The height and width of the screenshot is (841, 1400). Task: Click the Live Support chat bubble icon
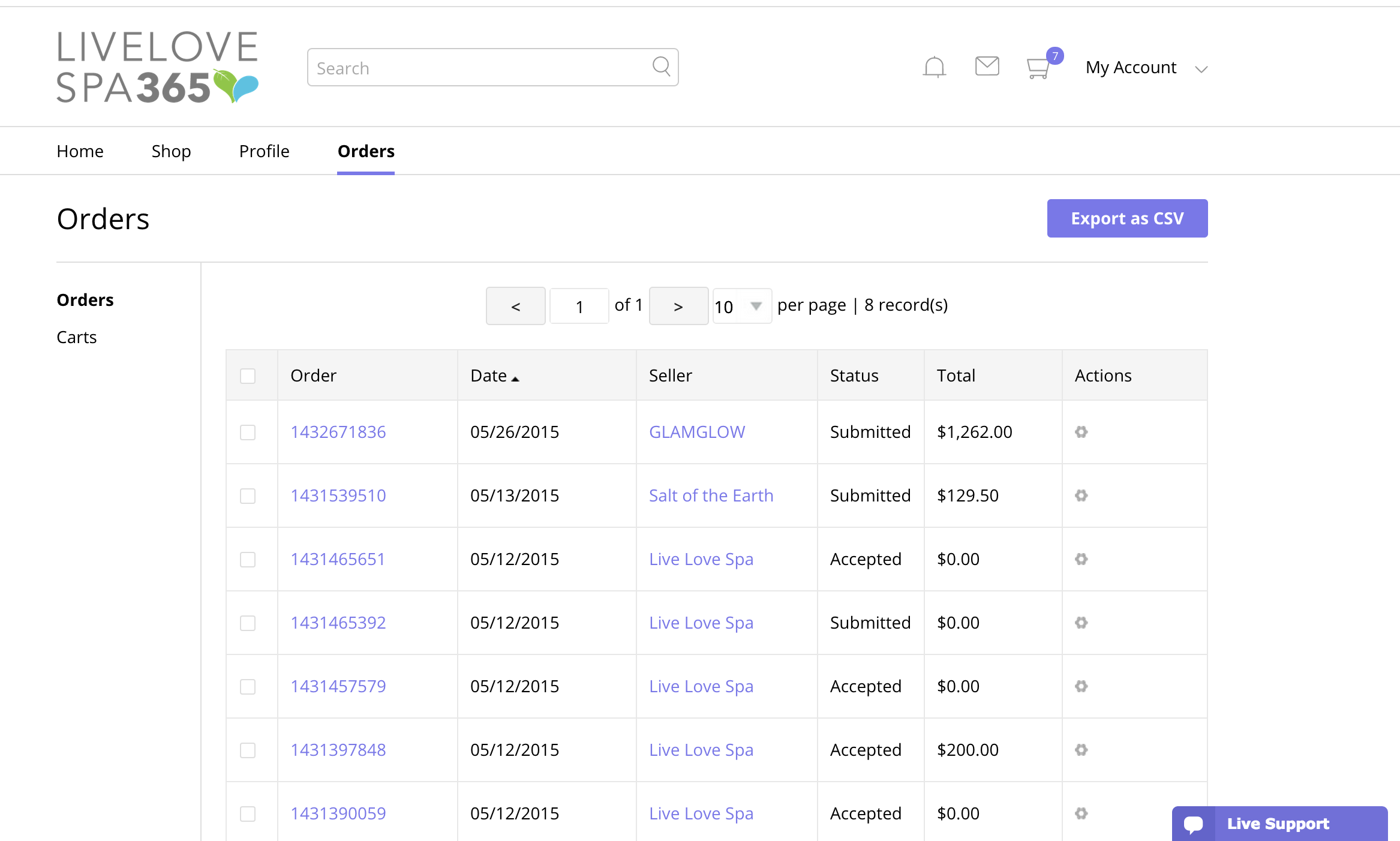click(1193, 824)
